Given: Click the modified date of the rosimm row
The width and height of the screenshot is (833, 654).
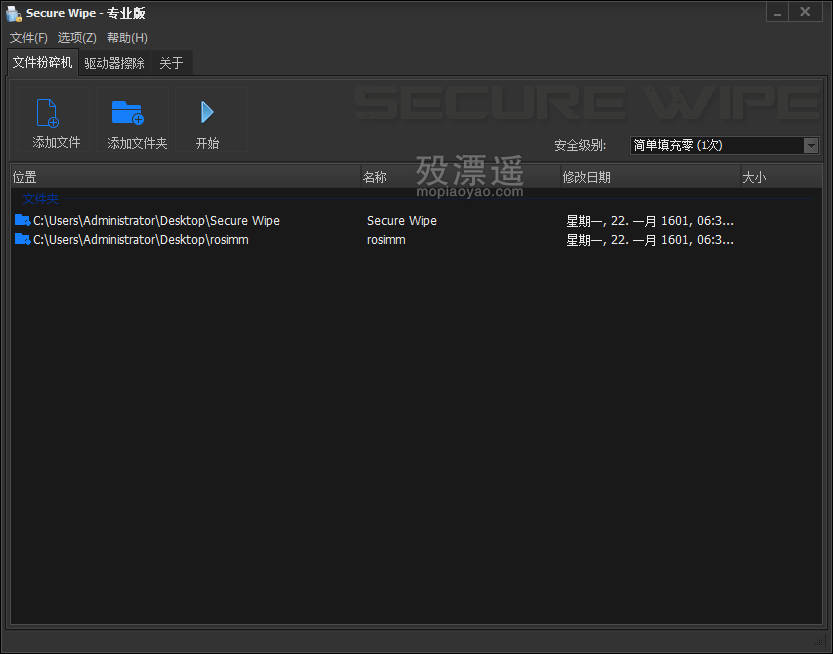Looking at the screenshot, I should coord(650,240).
